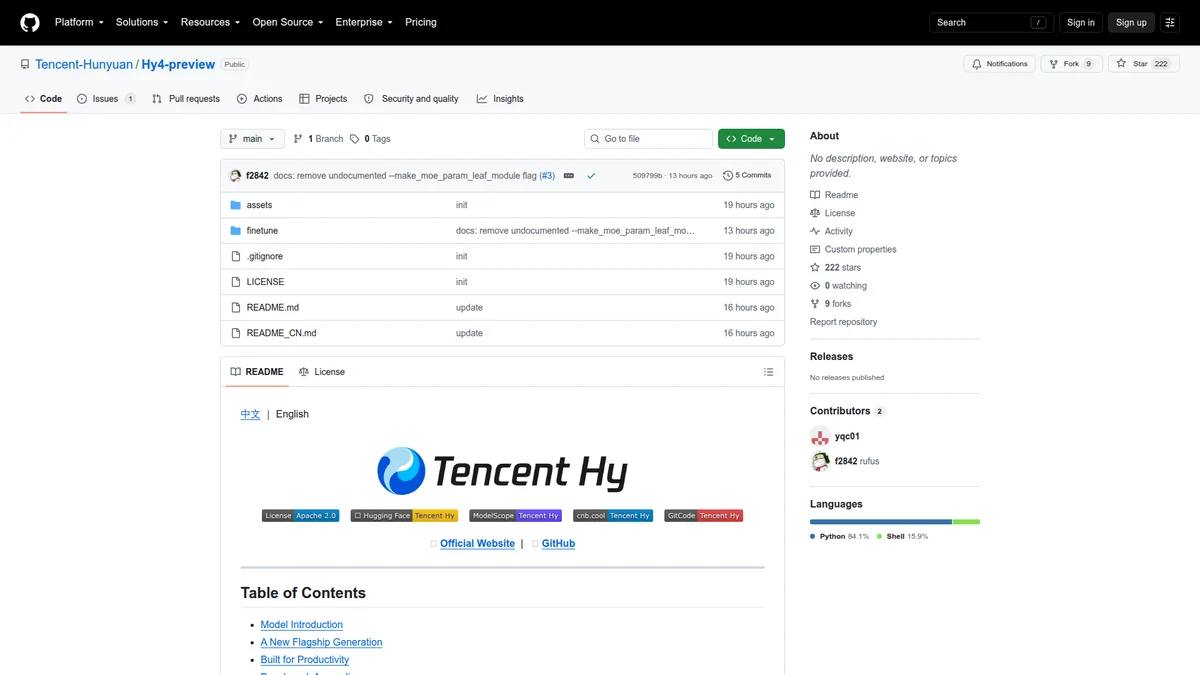This screenshot has height=675, width=1200.
Task: Expand the Solutions menu
Action: 142,22
